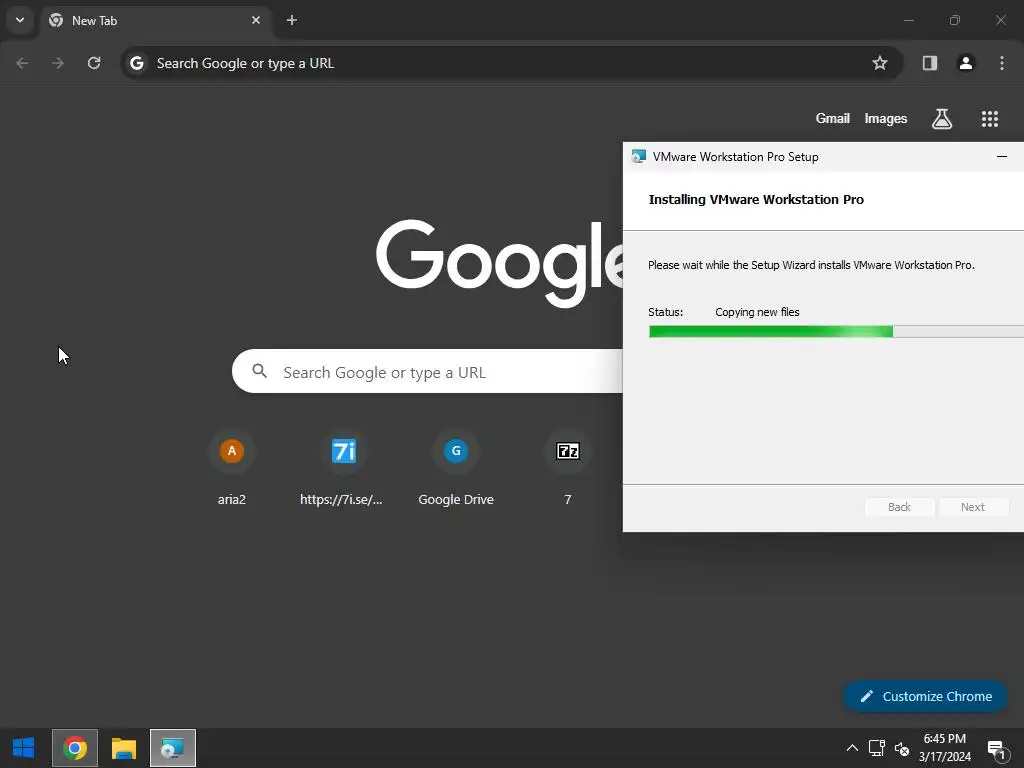This screenshot has height=768, width=1024.
Task: Click the Google page search box
Action: (x=428, y=371)
